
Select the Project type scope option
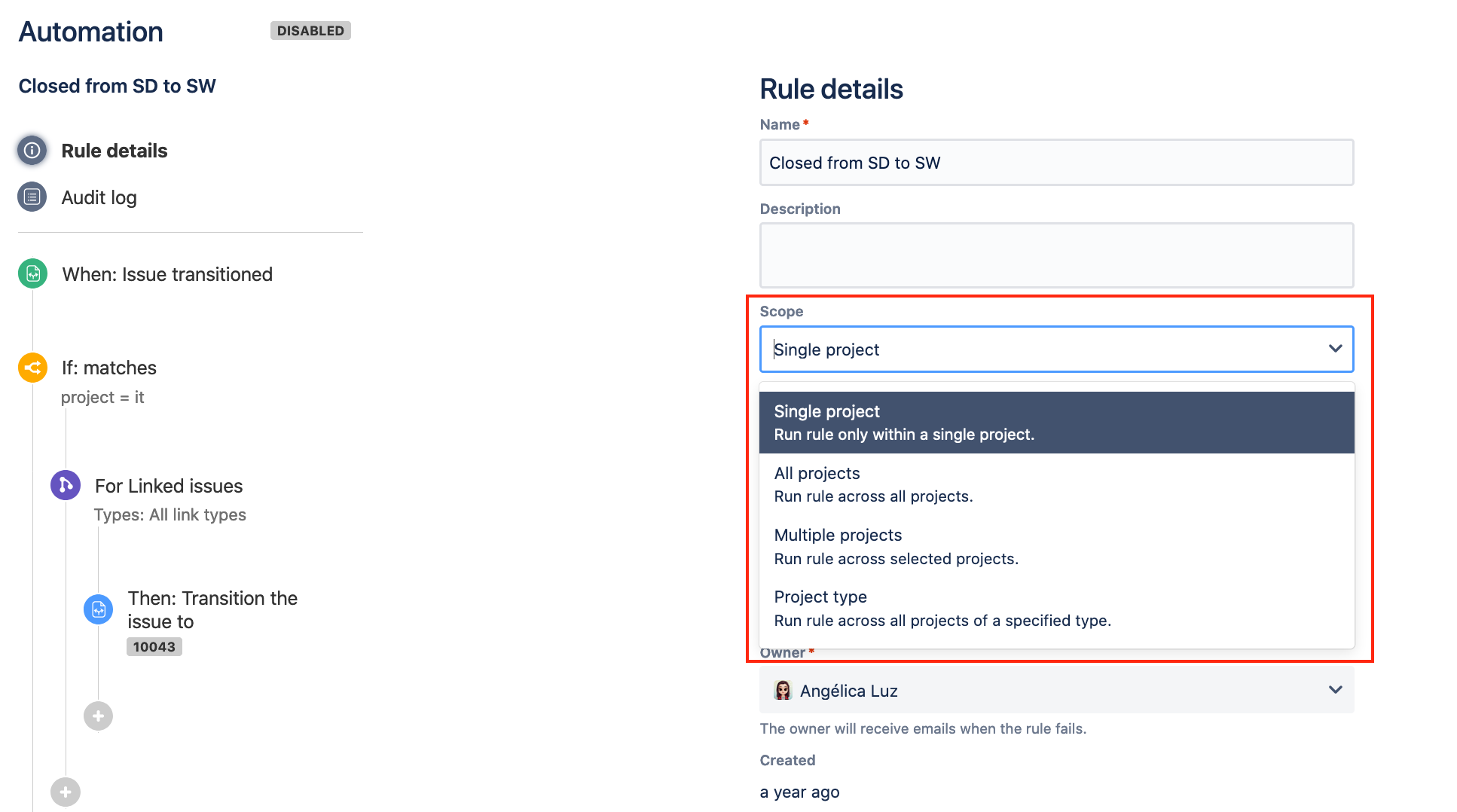click(1056, 608)
